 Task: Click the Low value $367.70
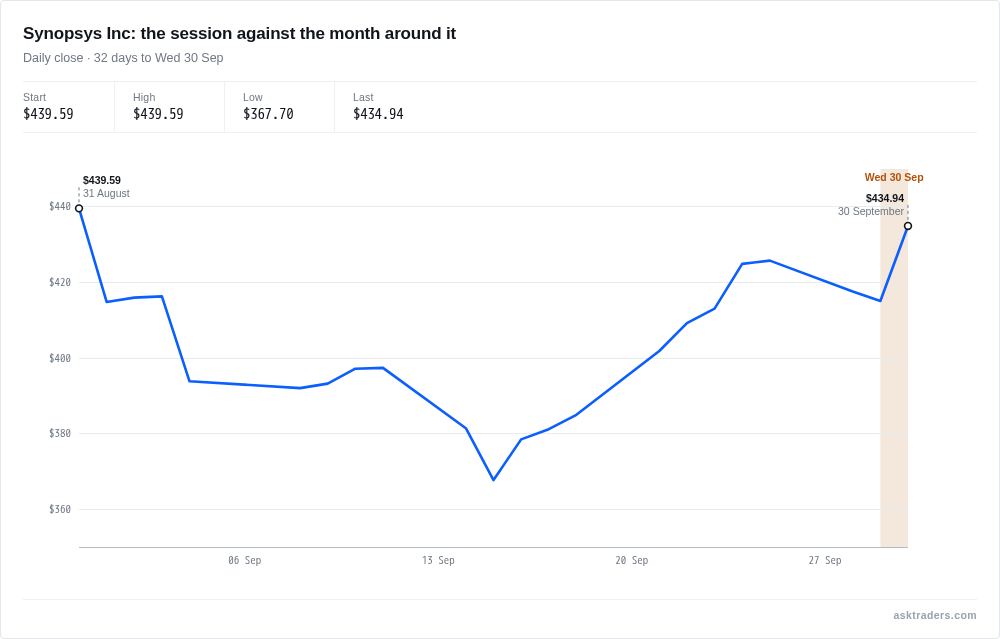click(268, 114)
